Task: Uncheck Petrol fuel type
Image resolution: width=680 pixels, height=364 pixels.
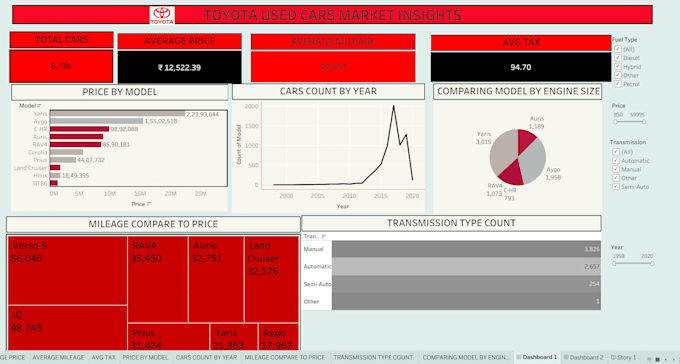Action: point(618,84)
